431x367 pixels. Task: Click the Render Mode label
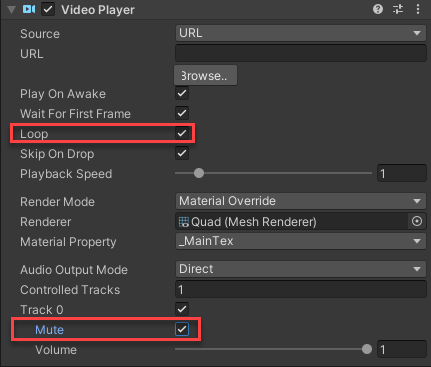coord(57,202)
